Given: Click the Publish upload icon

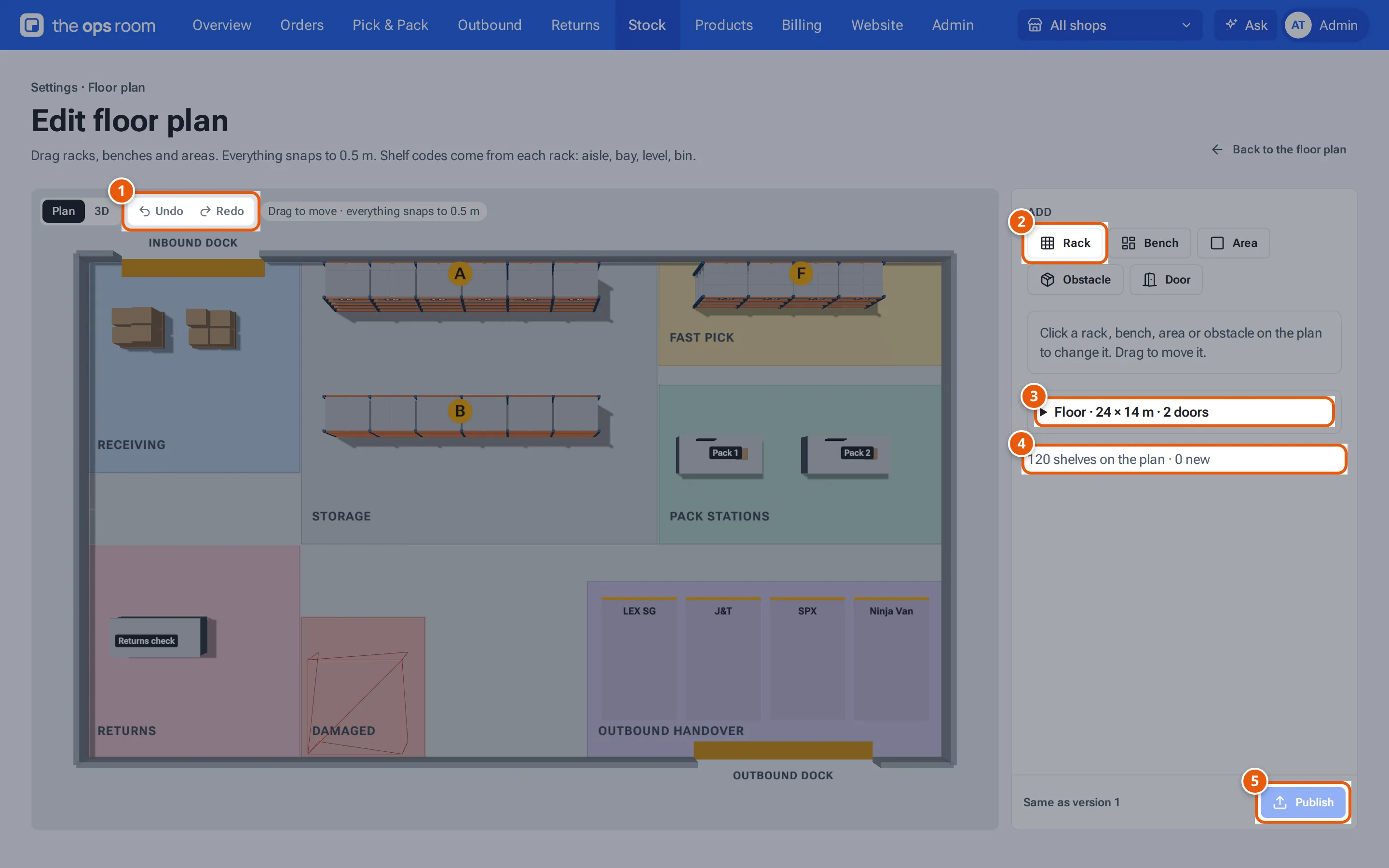Looking at the screenshot, I should coord(1280,802).
